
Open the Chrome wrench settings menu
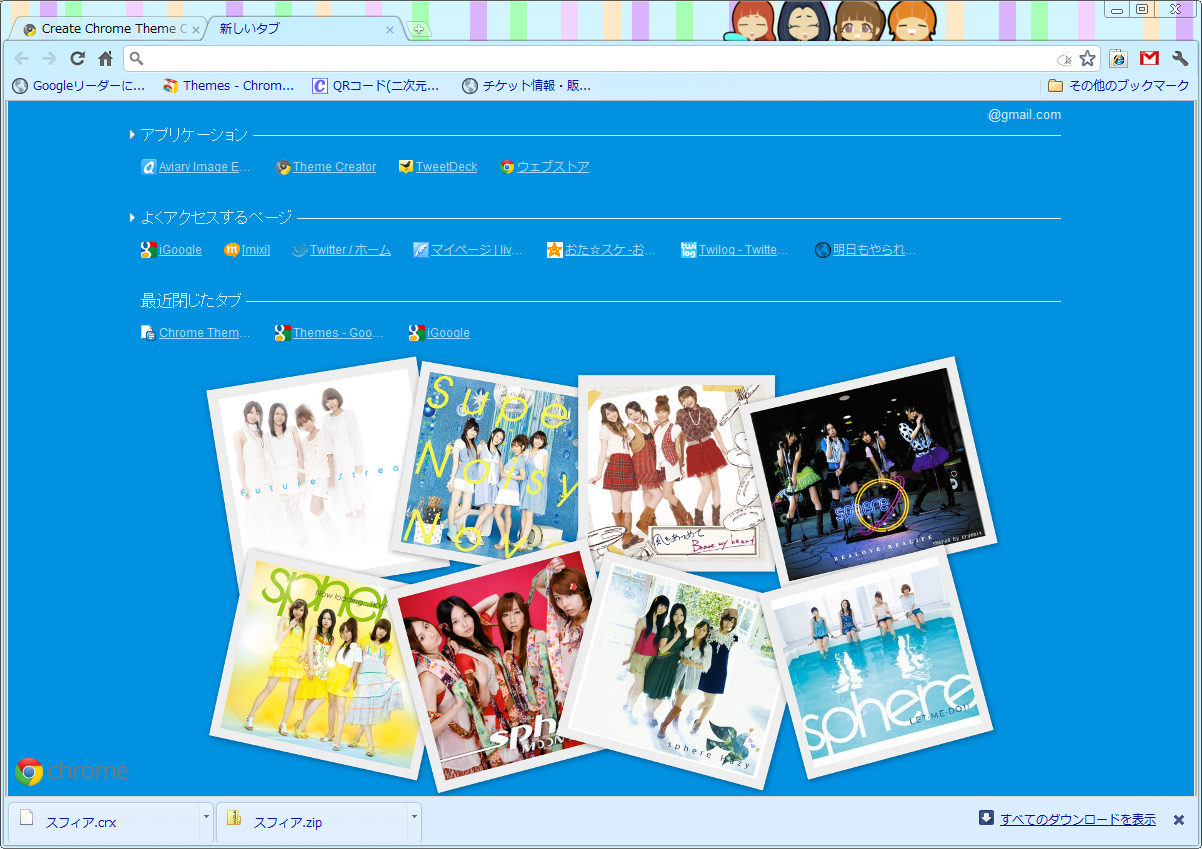coord(1180,58)
